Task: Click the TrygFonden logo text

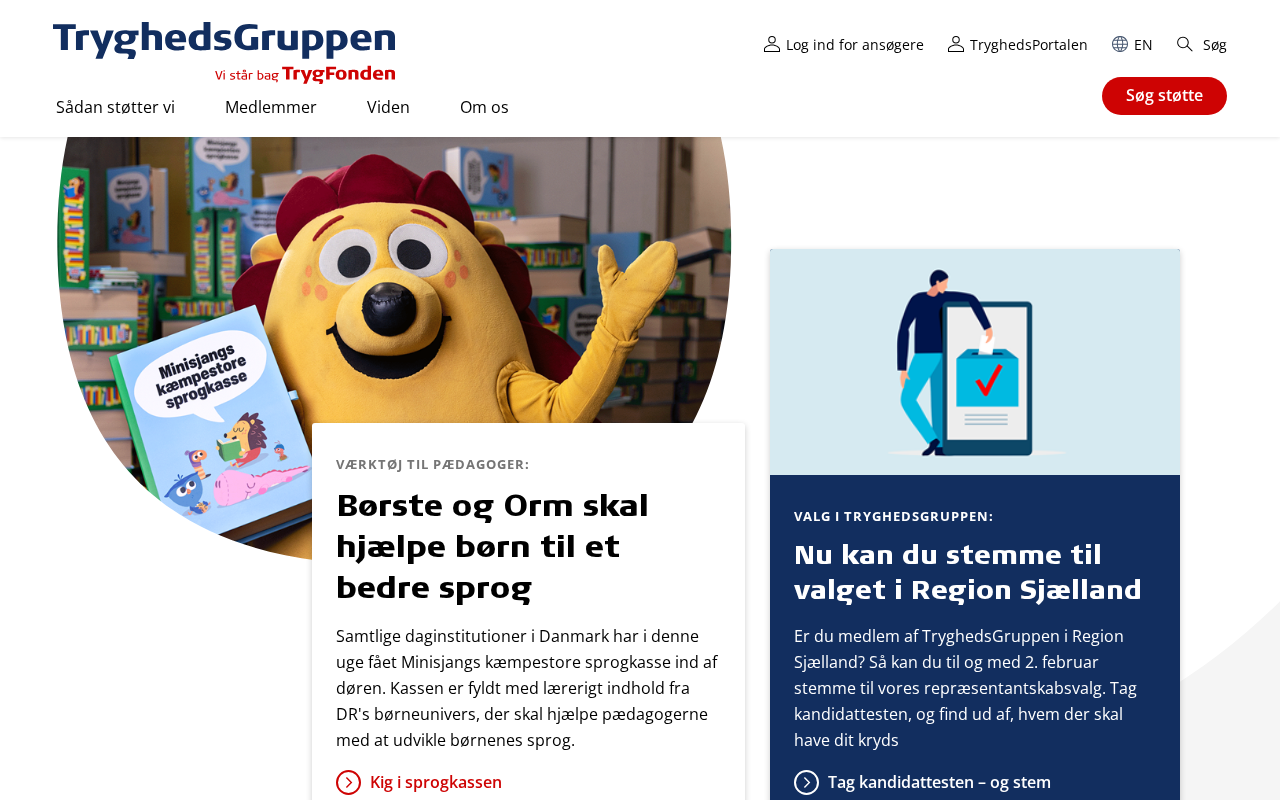Action: (339, 74)
